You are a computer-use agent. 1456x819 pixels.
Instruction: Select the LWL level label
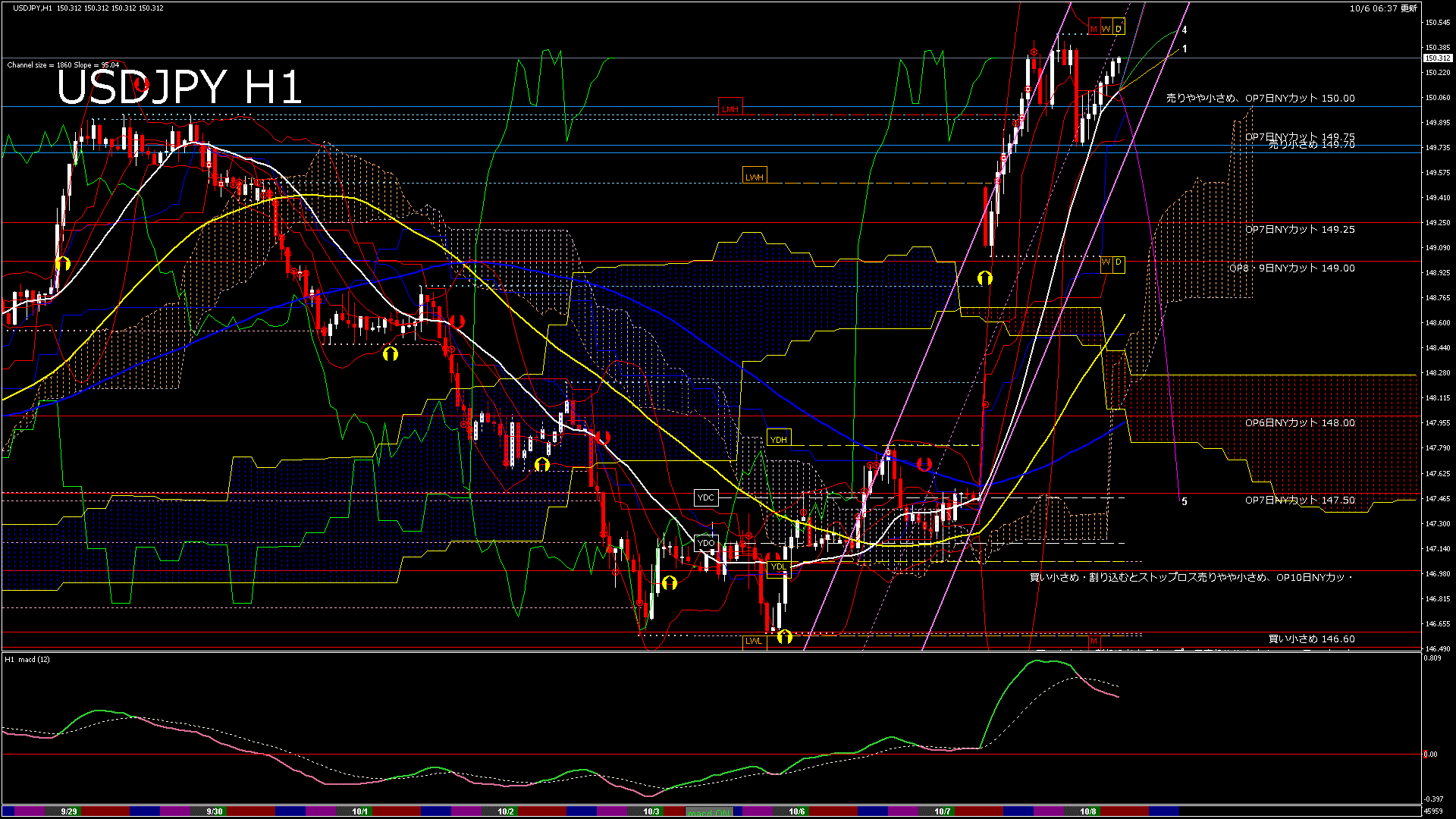coord(754,641)
